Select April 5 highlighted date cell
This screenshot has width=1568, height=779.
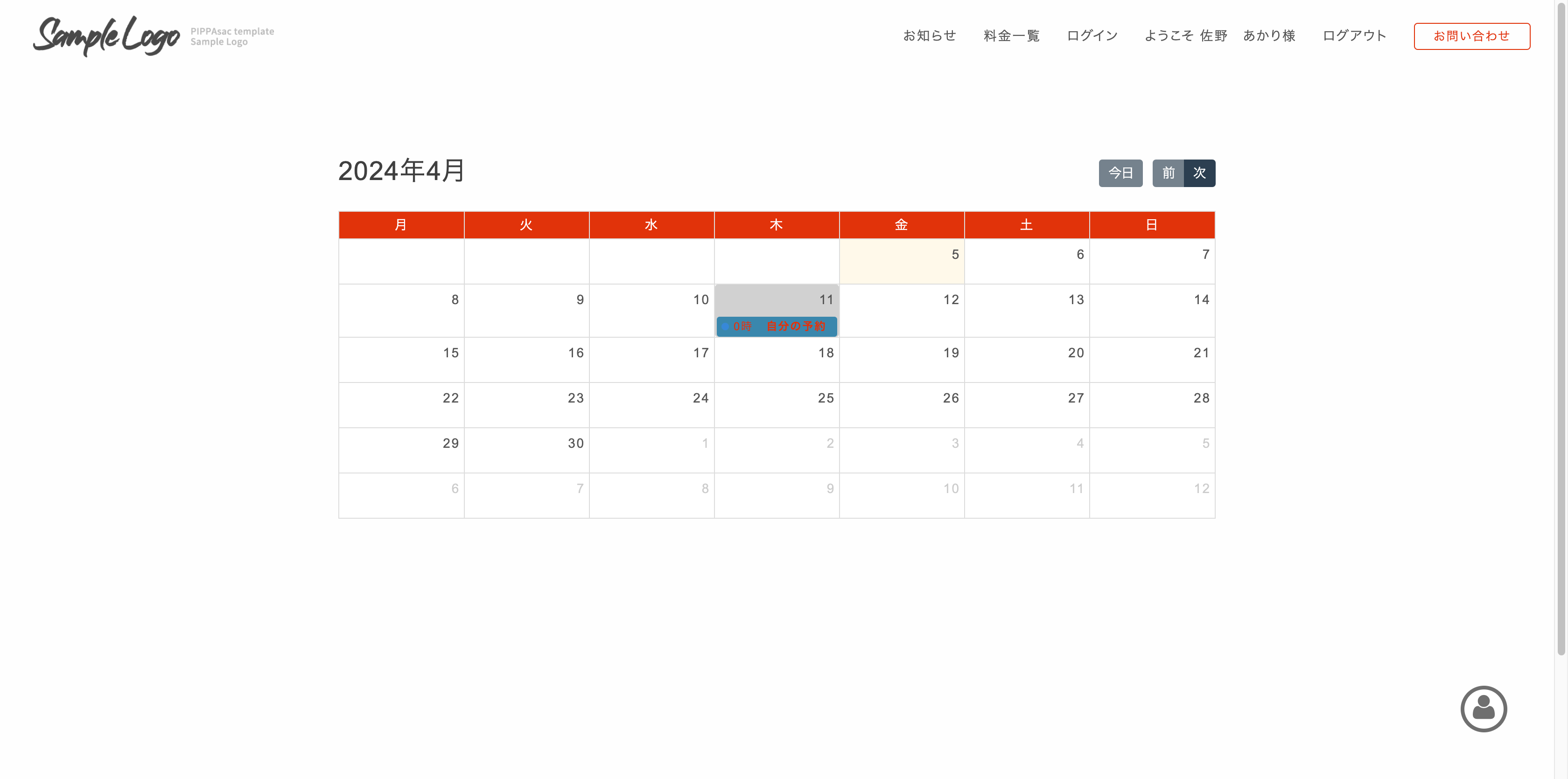click(901, 261)
